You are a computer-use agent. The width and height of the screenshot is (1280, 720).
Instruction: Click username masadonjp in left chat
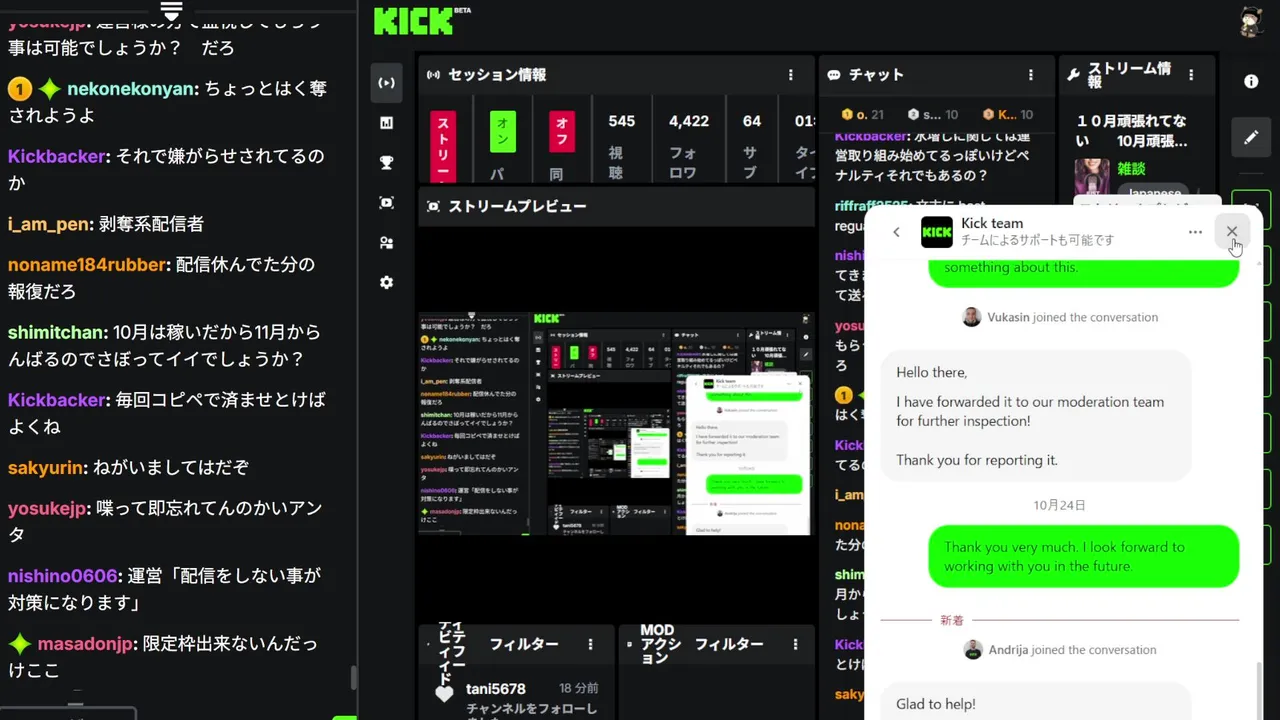coord(87,643)
